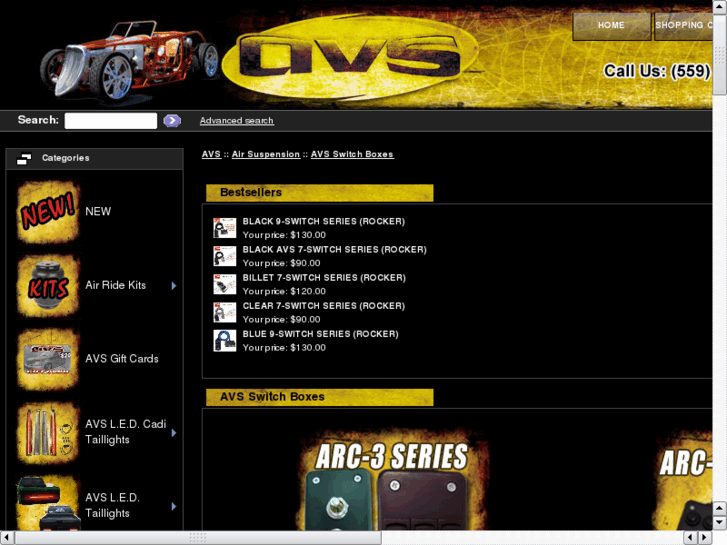Click the Categories header icon

pyautogui.click(x=24, y=159)
